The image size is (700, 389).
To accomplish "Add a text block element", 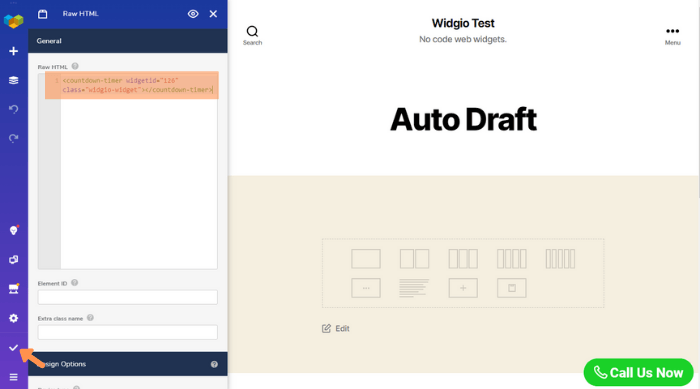I will (x=414, y=288).
